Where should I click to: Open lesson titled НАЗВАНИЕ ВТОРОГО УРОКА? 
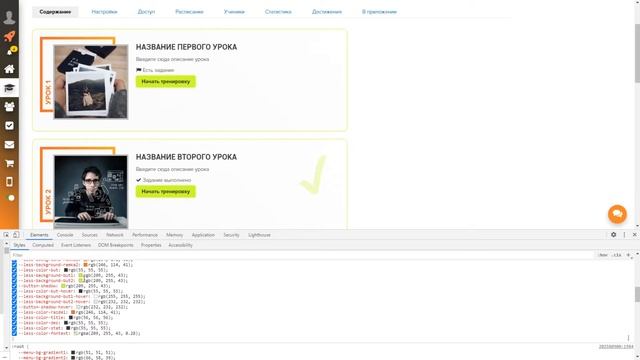tap(186, 157)
